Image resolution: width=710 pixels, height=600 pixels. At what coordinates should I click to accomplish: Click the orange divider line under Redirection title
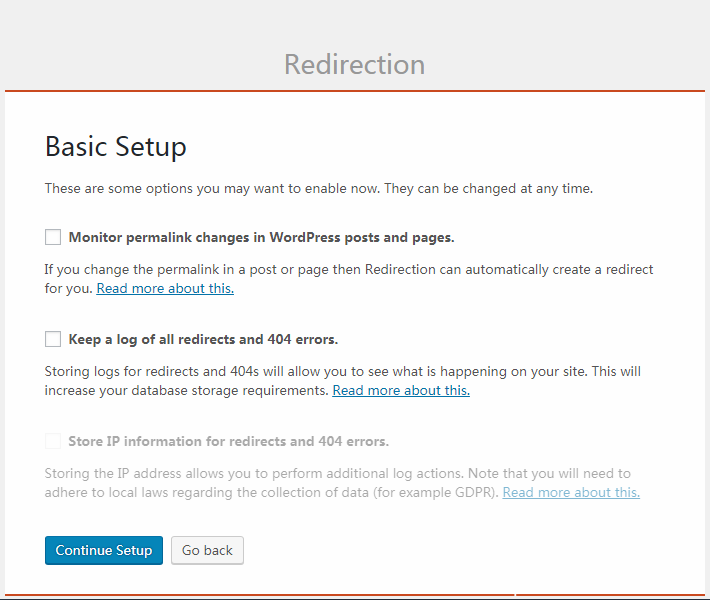pos(354,91)
